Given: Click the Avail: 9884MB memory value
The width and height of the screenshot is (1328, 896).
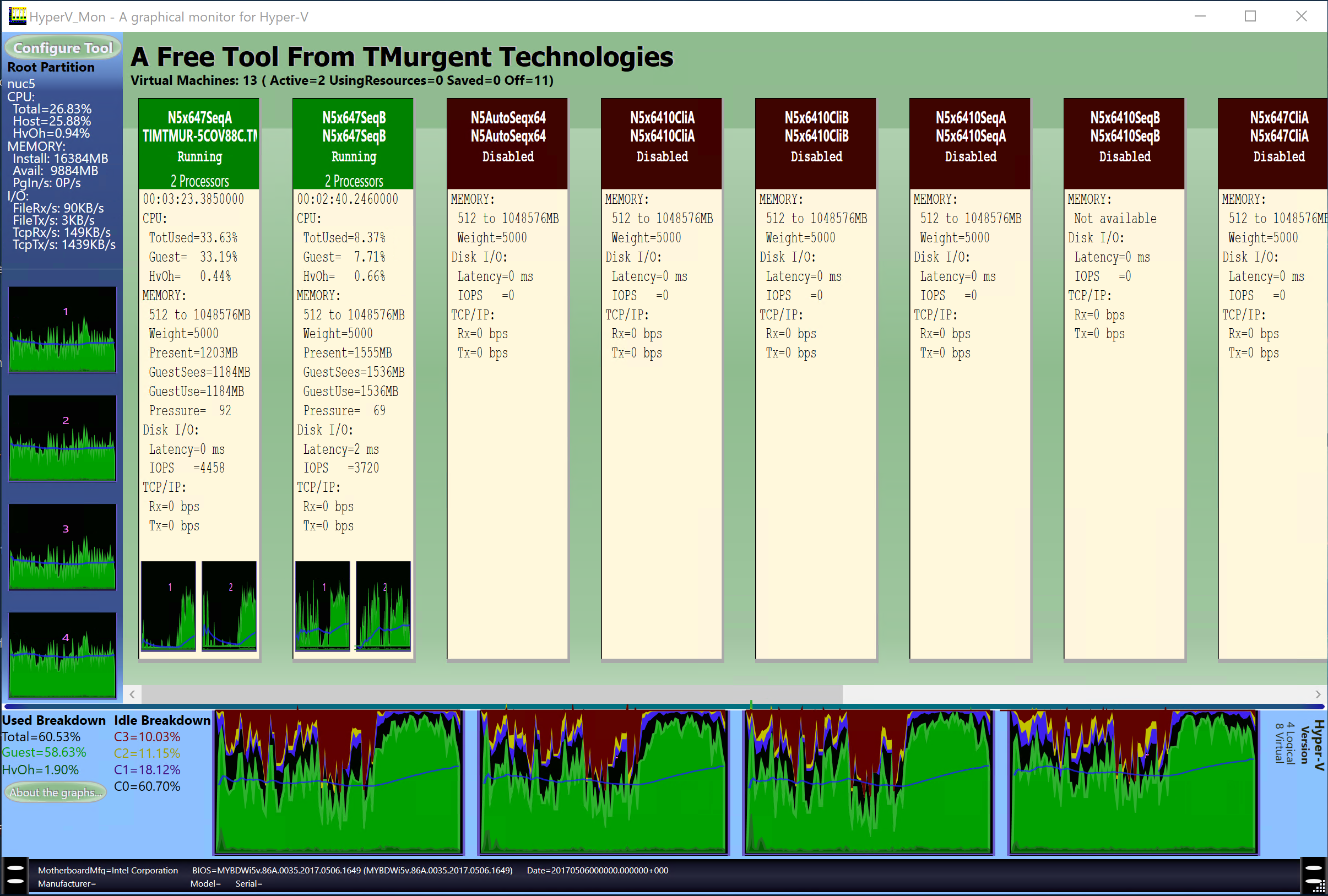Looking at the screenshot, I should click(56, 171).
